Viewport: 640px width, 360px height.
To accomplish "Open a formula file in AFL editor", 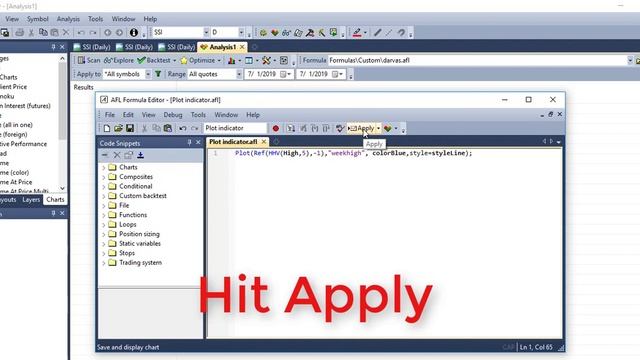I will [118, 128].
